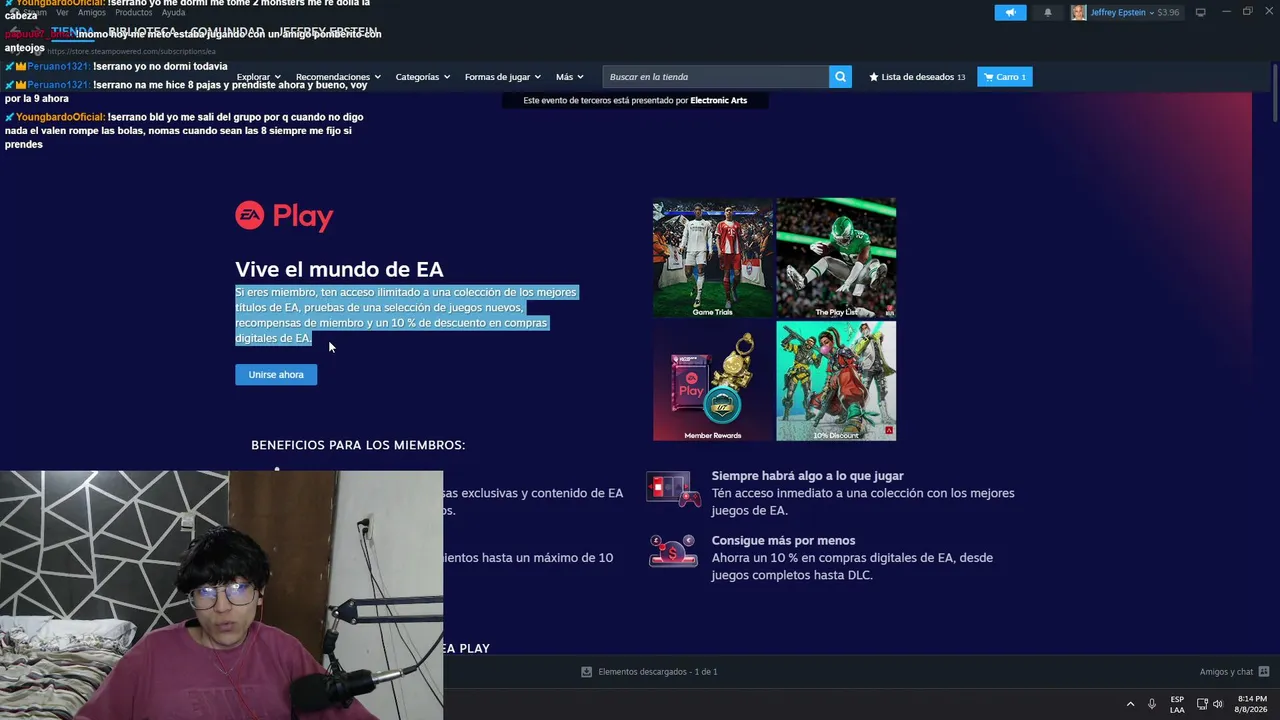This screenshot has width=1280, height=720.
Task: Open the notifications bell
Action: pos(1048,12)
